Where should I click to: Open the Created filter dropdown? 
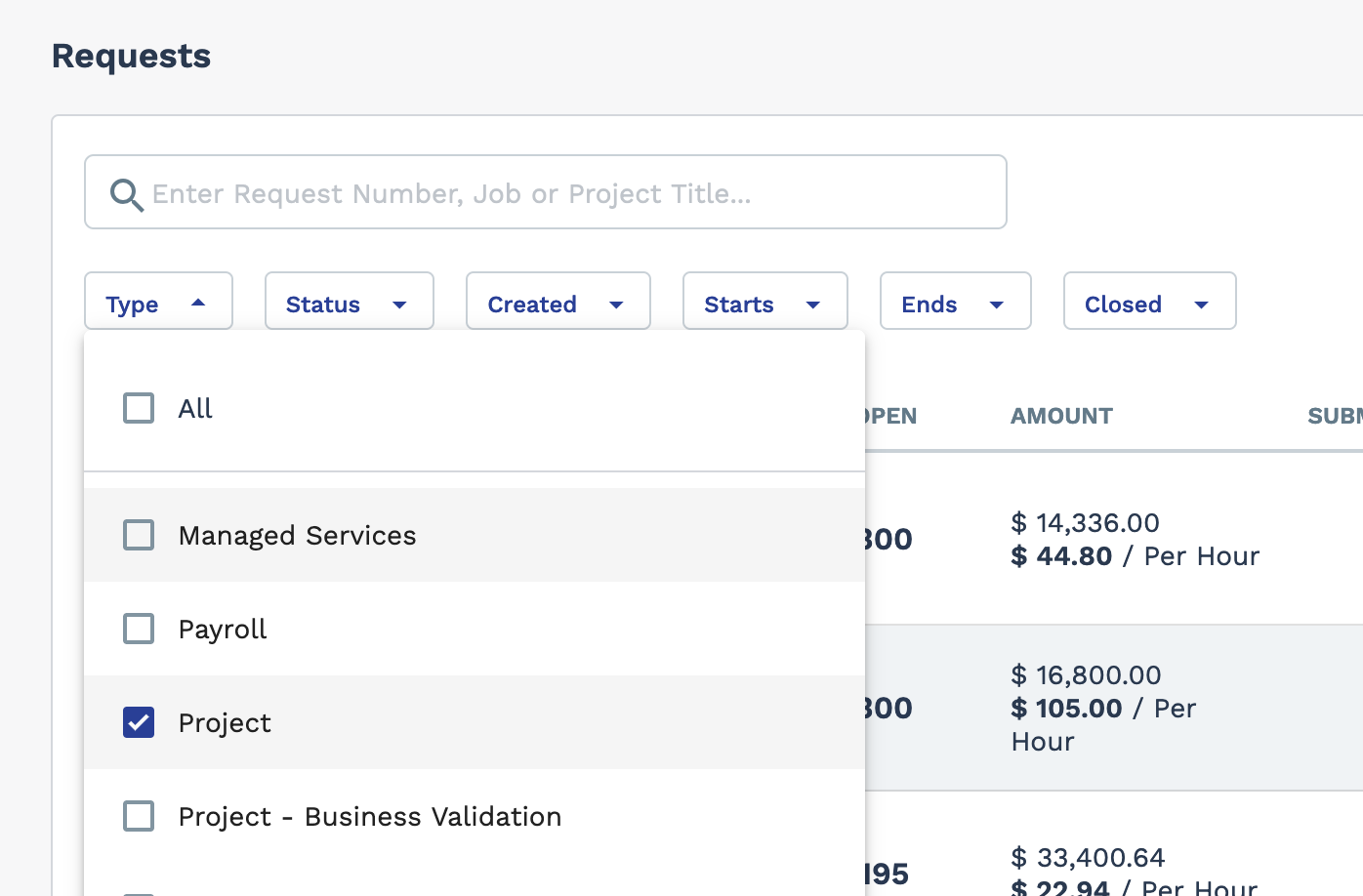558,301
